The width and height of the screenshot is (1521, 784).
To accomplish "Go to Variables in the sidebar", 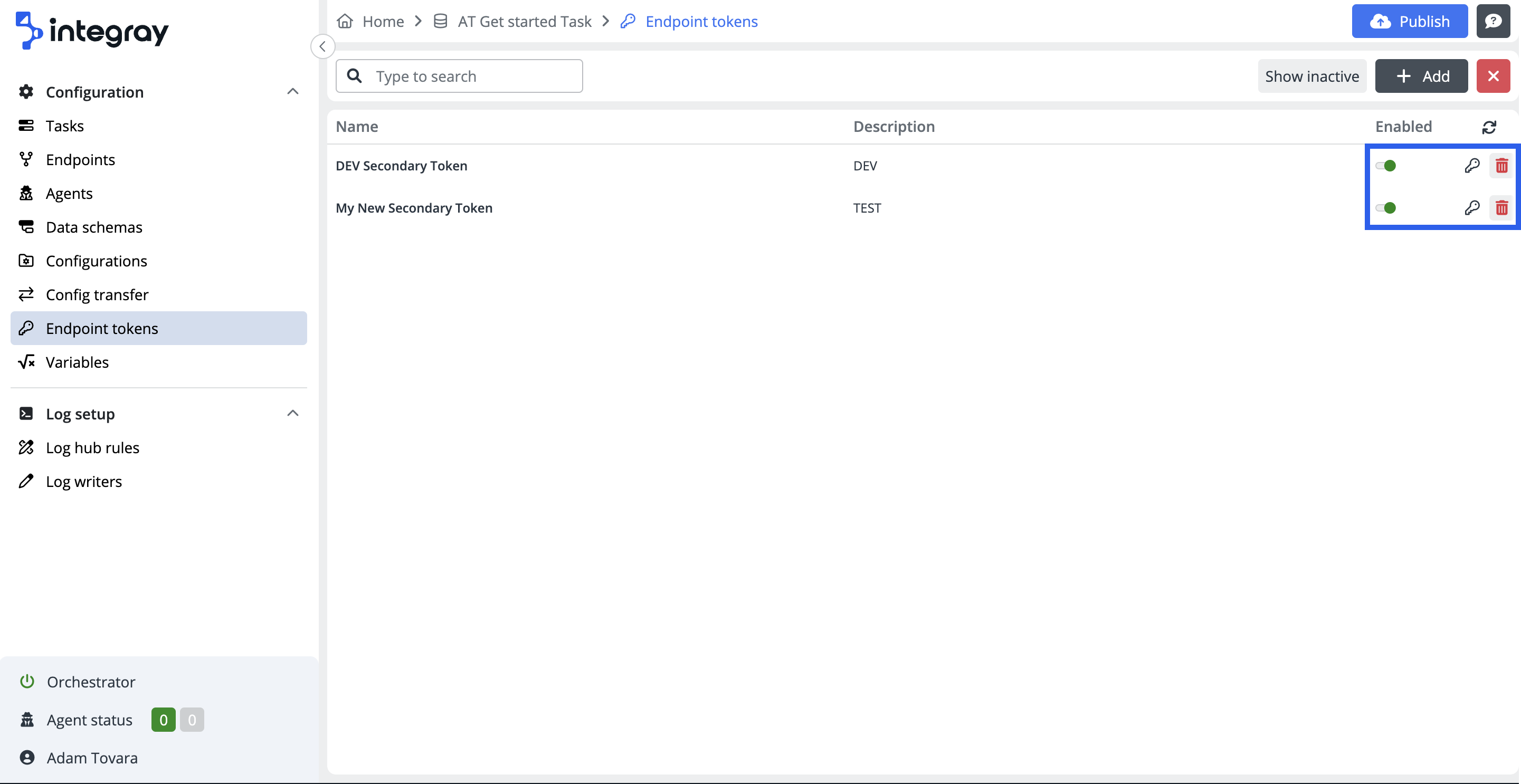I will 78,362.
